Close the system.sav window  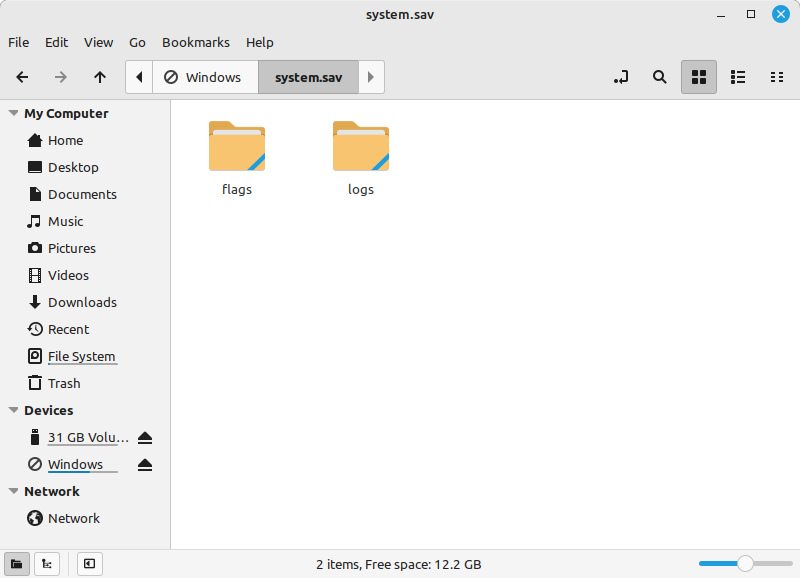pos(781,14)
